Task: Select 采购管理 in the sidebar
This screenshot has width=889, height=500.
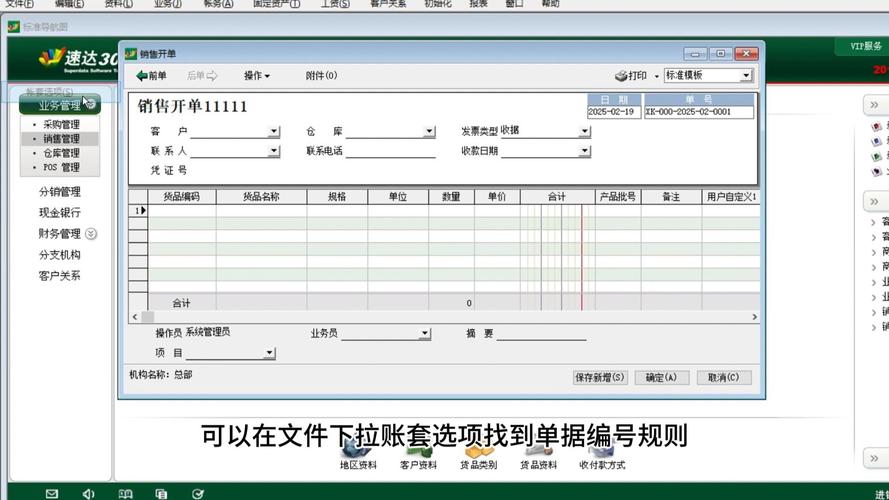Action: coord(61,125)
